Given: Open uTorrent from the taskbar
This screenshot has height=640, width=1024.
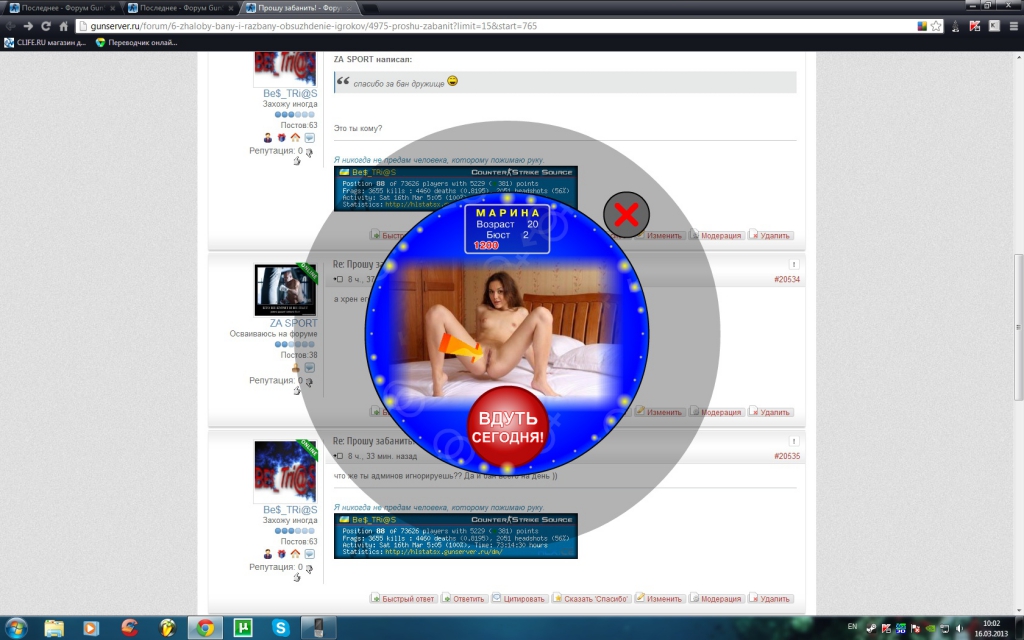Looking at the screenshot, I should click(241, 627).
